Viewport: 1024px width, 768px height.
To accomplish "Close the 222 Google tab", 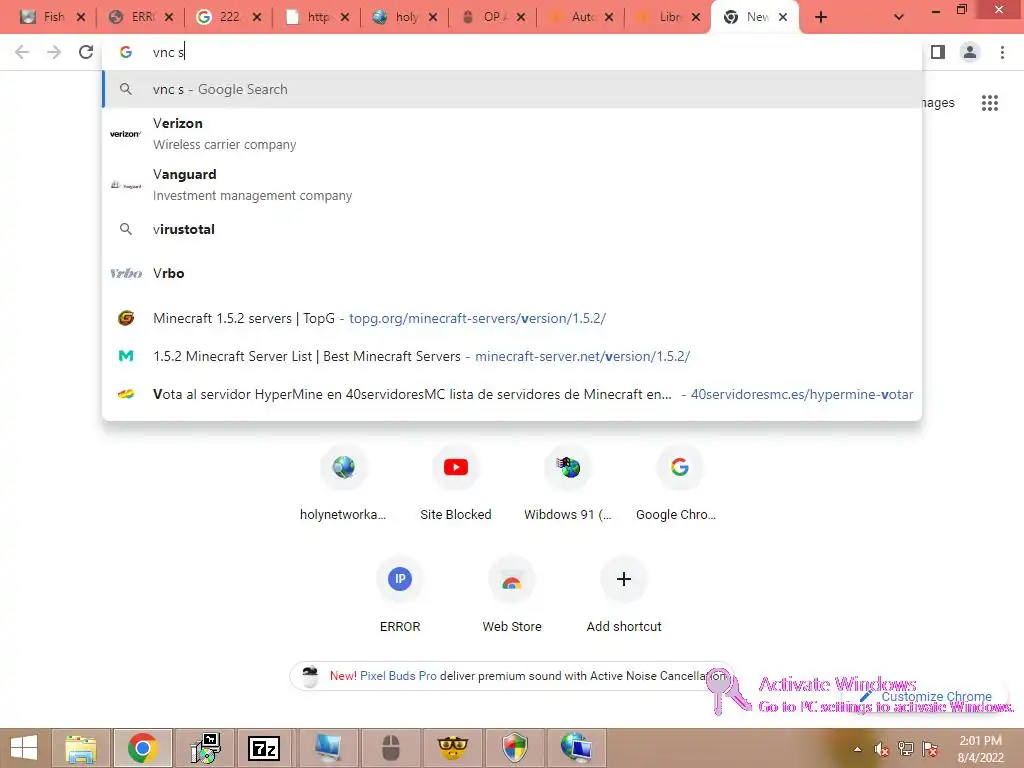I will tap(257, 17).
